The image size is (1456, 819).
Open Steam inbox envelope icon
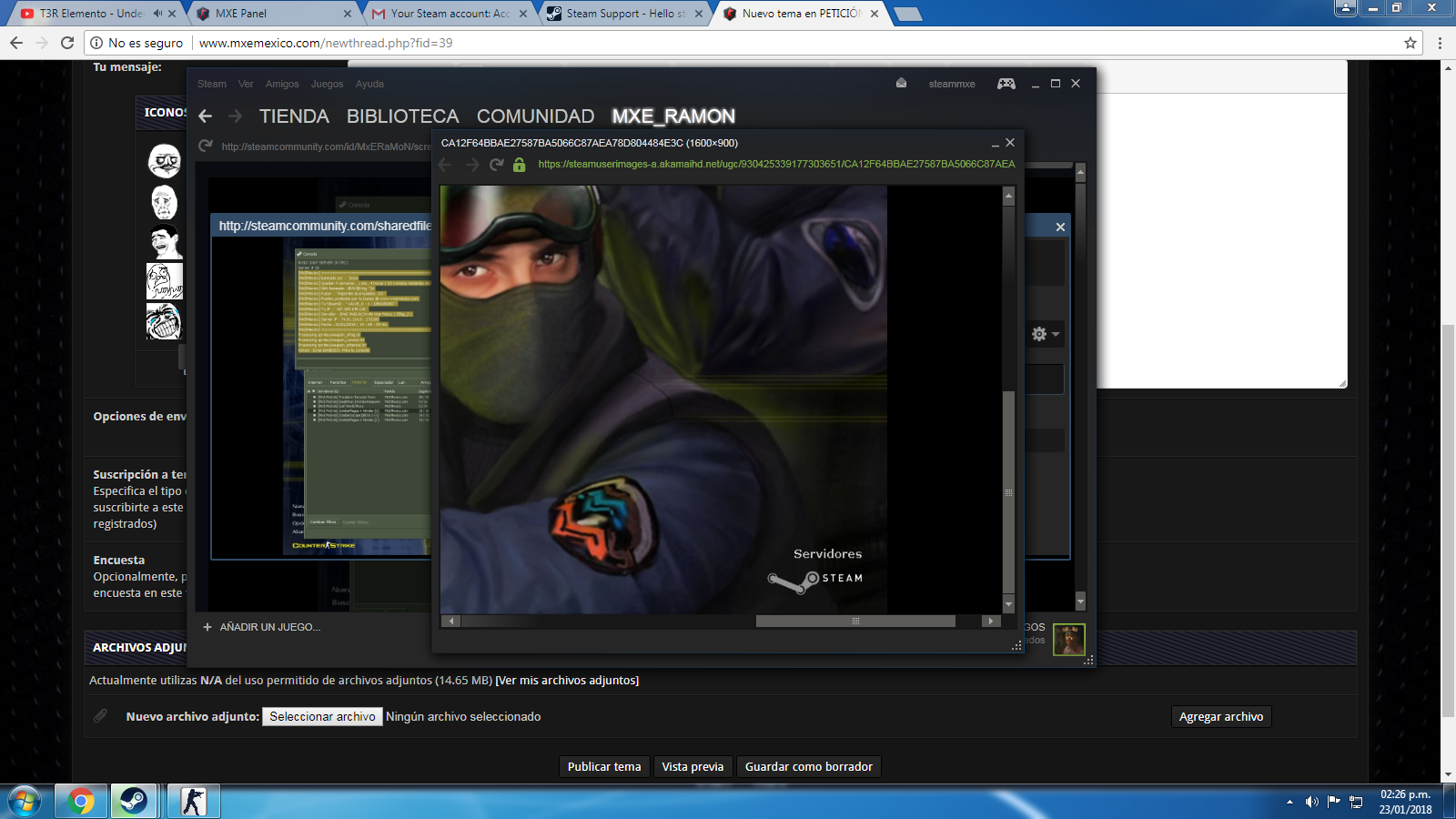pos(901,83)
